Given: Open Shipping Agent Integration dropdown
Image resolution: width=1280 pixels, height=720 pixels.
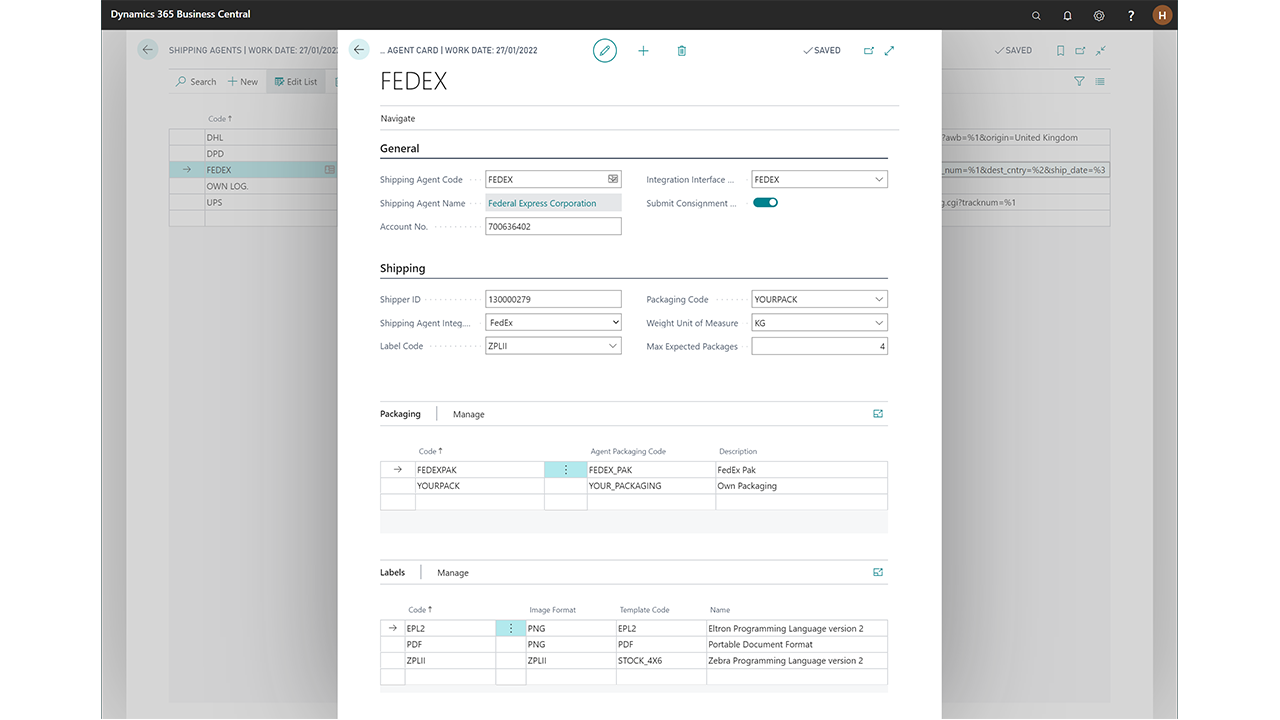Looking at the screenshot, I should 614,323.
